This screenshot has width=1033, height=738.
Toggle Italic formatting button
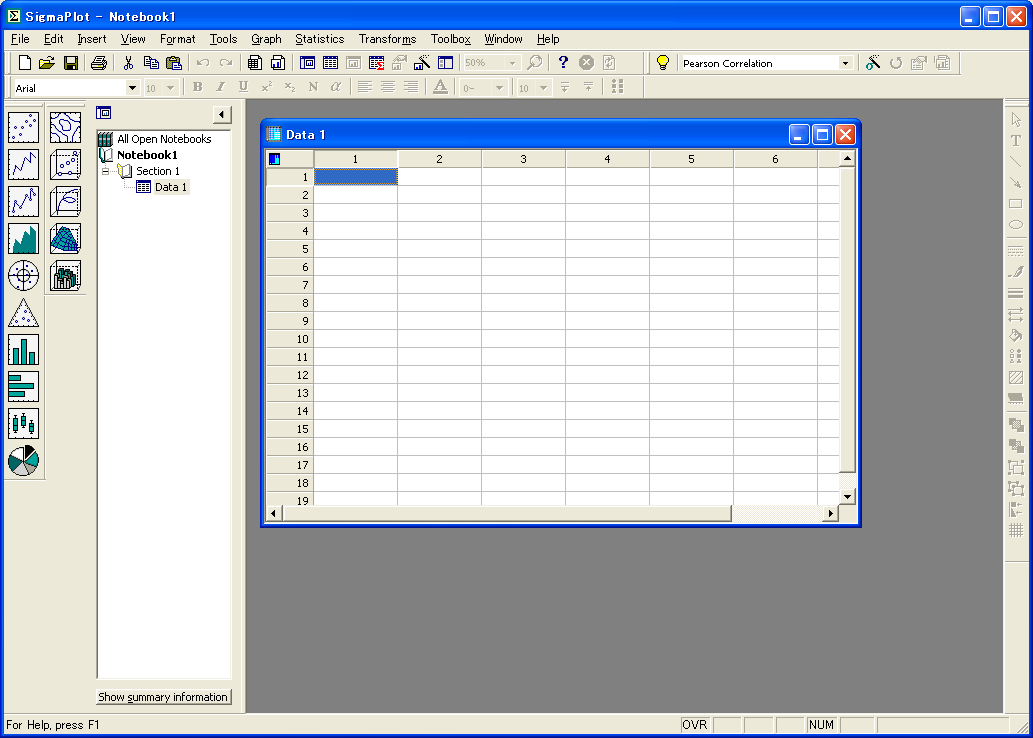pos(221,87)
